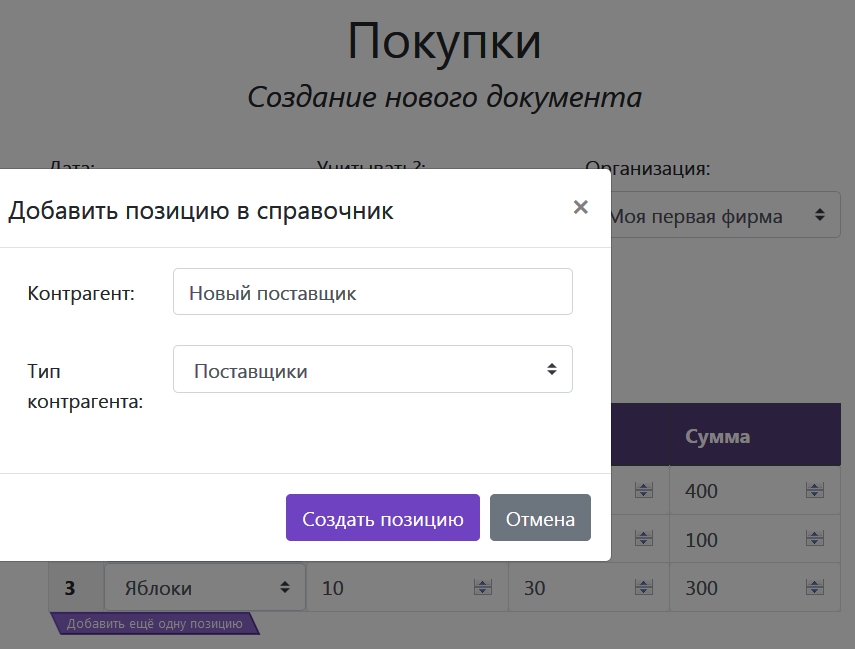
Task: Click Добавить ещё одну позицию button
Action: pyautogui.click(x=155, y=624)
